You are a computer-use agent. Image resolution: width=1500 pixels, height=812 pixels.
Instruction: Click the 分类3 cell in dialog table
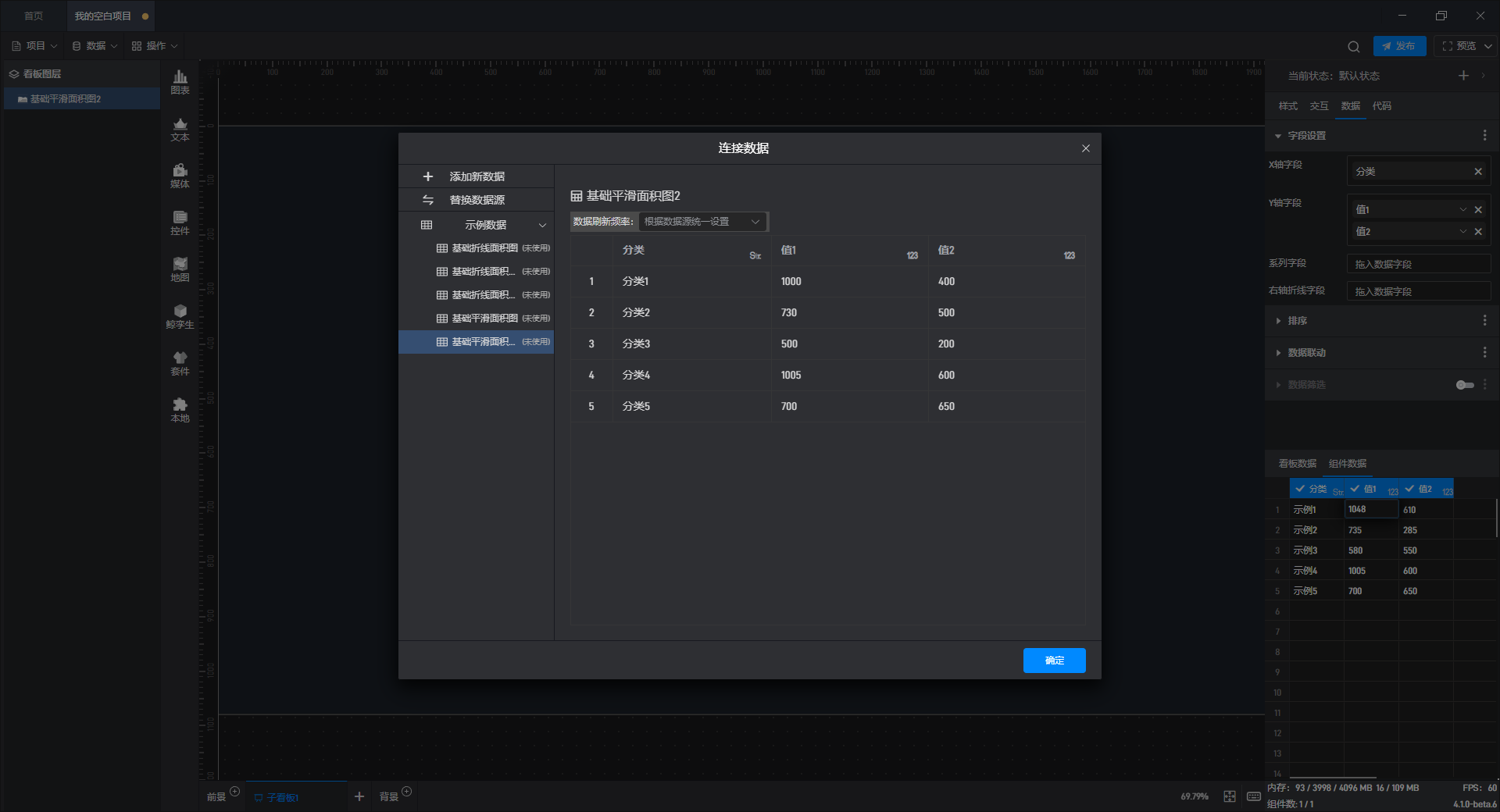[692, 344]
